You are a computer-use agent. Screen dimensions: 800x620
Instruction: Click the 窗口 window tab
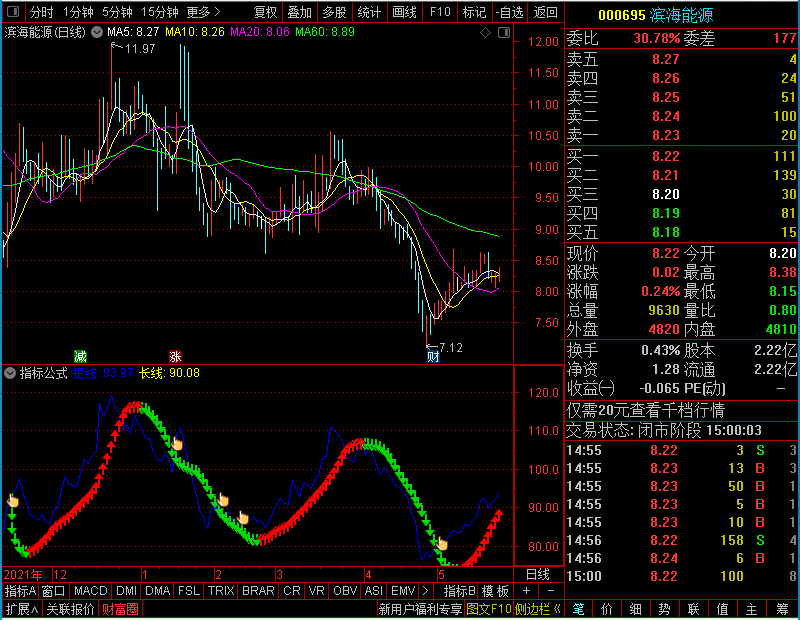pyautogui.click(x=53, y=591)
